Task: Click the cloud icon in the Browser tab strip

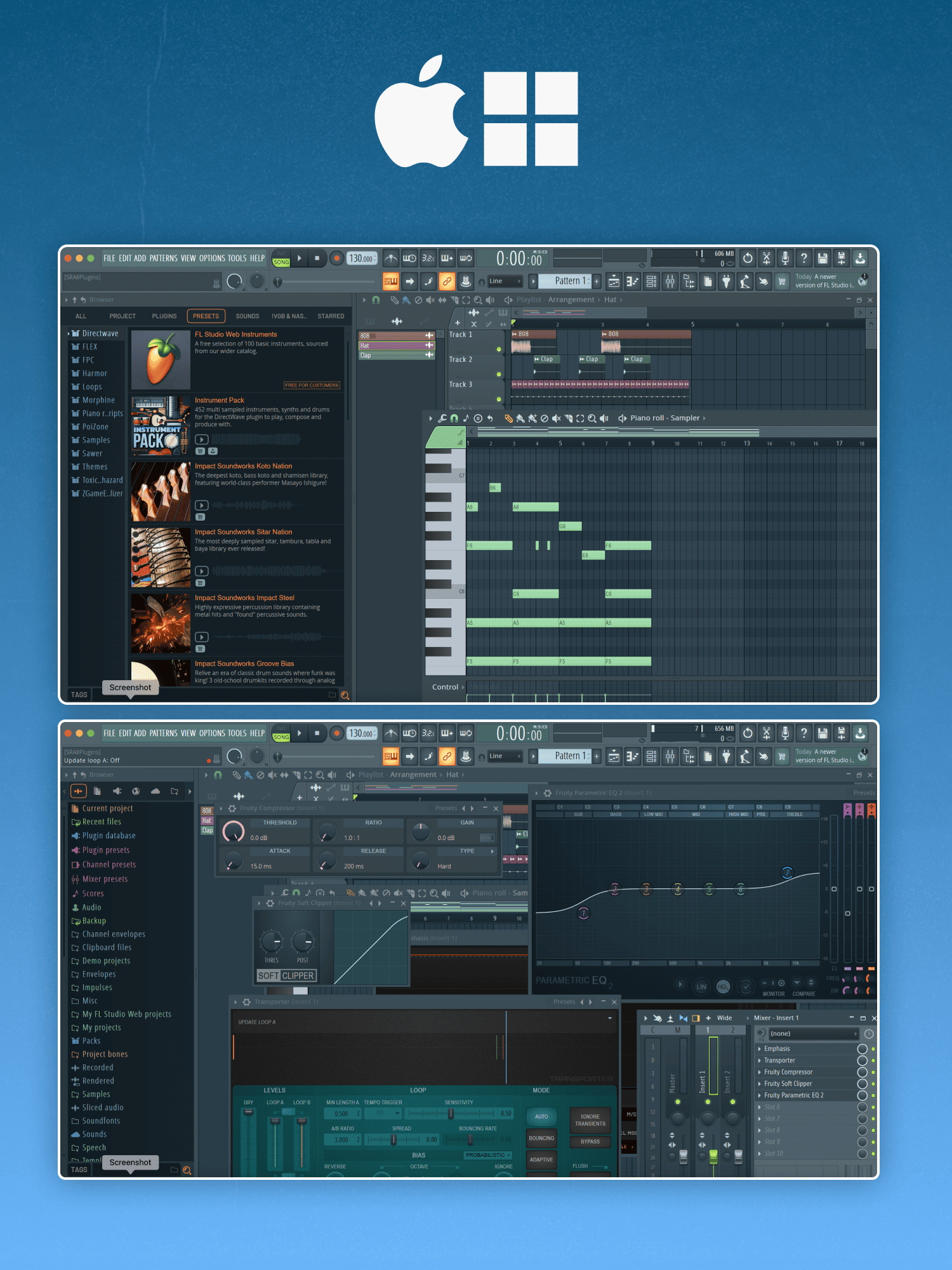Action: point(155,791)
